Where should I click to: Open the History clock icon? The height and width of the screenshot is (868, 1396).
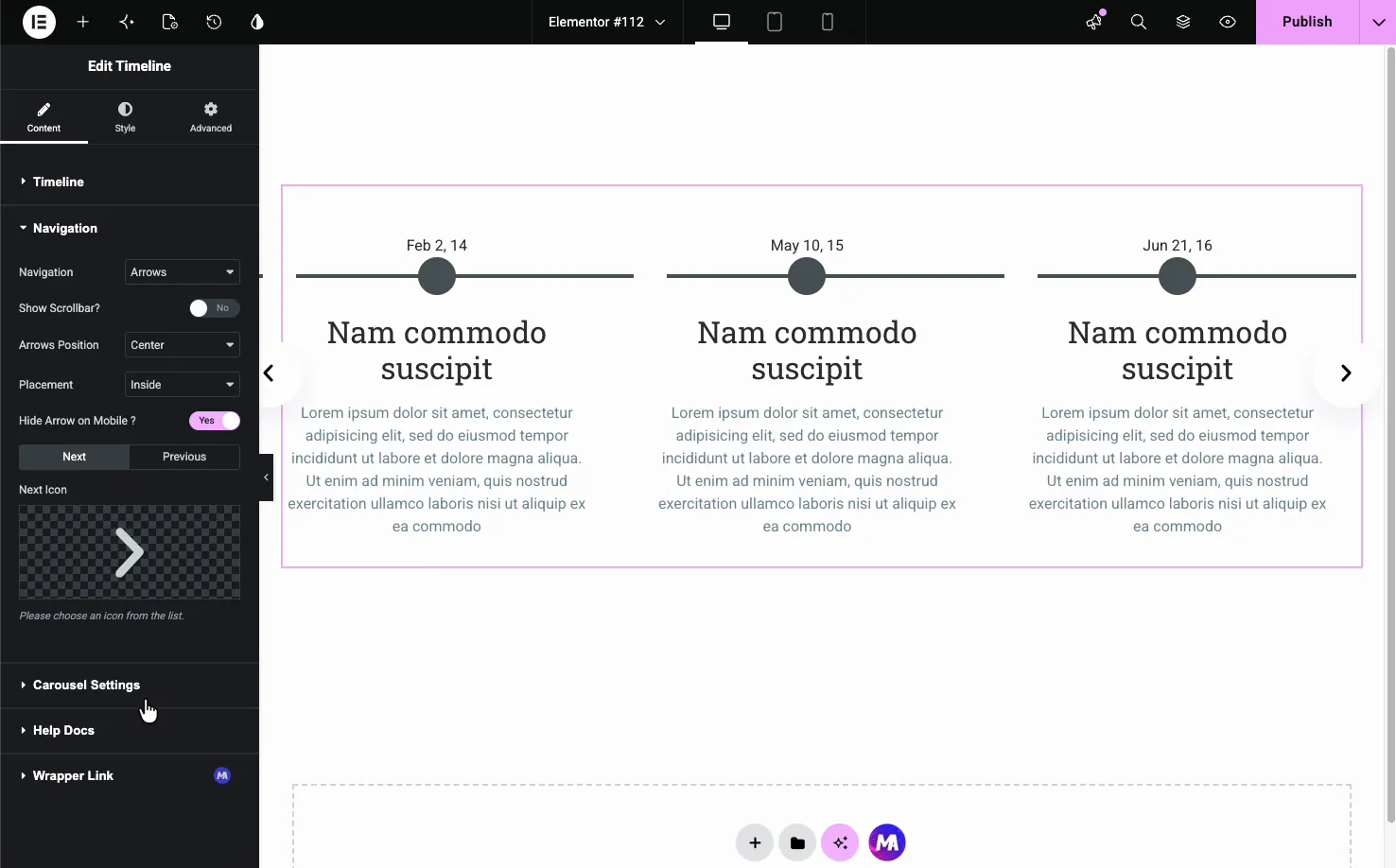[214, 22]
